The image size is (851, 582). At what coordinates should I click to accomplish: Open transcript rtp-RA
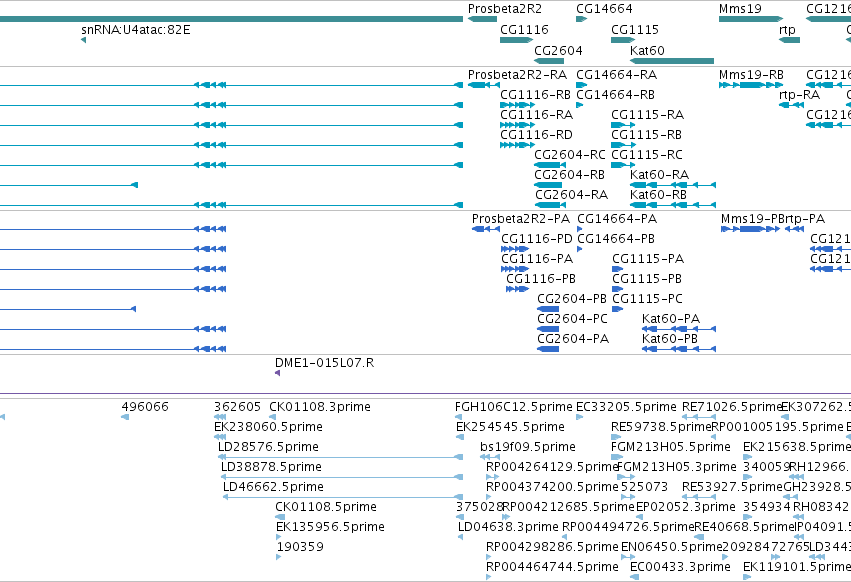799,94
